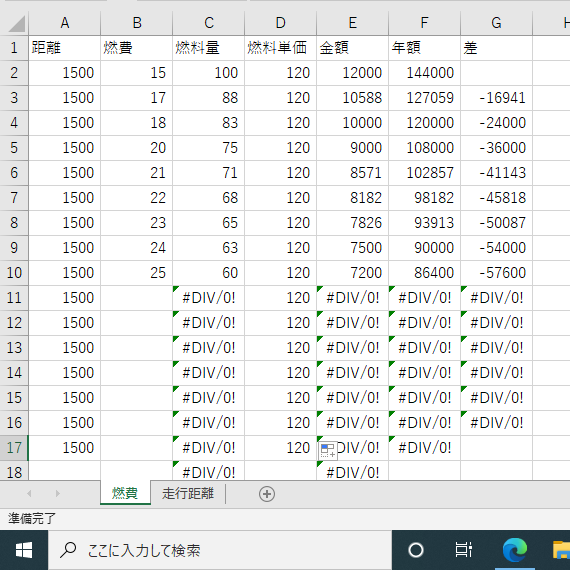
Task: Select cell containing -41143
Action: (496, 173)
